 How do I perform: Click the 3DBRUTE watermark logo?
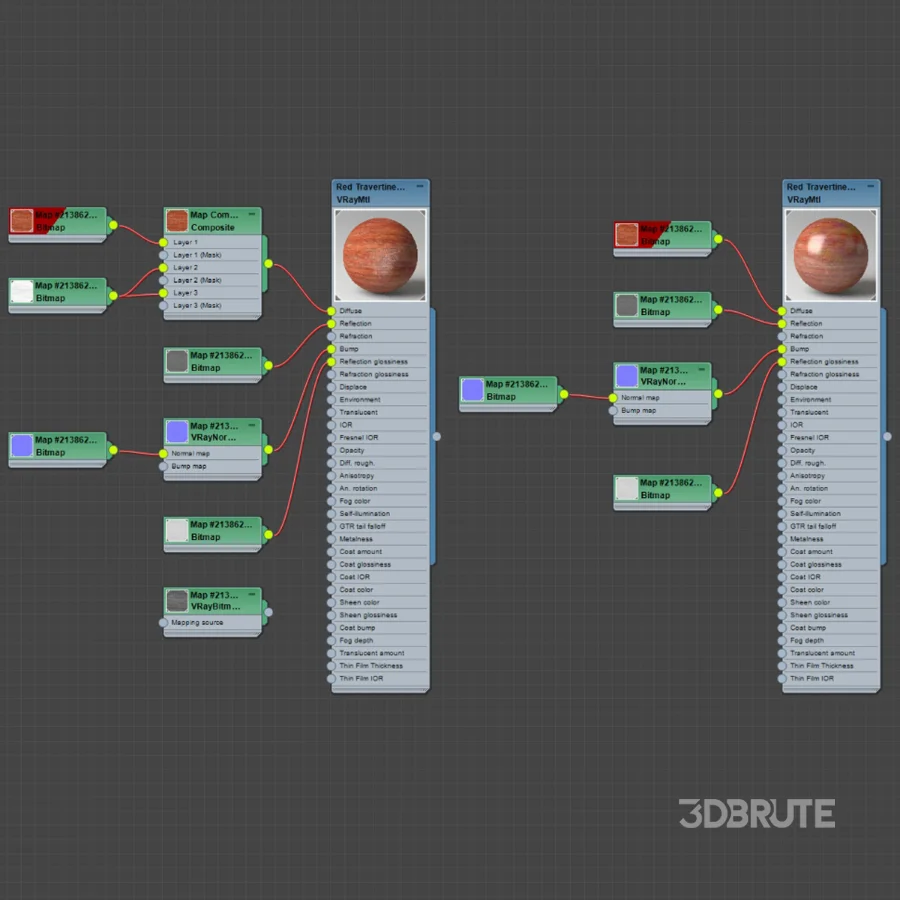757,813
